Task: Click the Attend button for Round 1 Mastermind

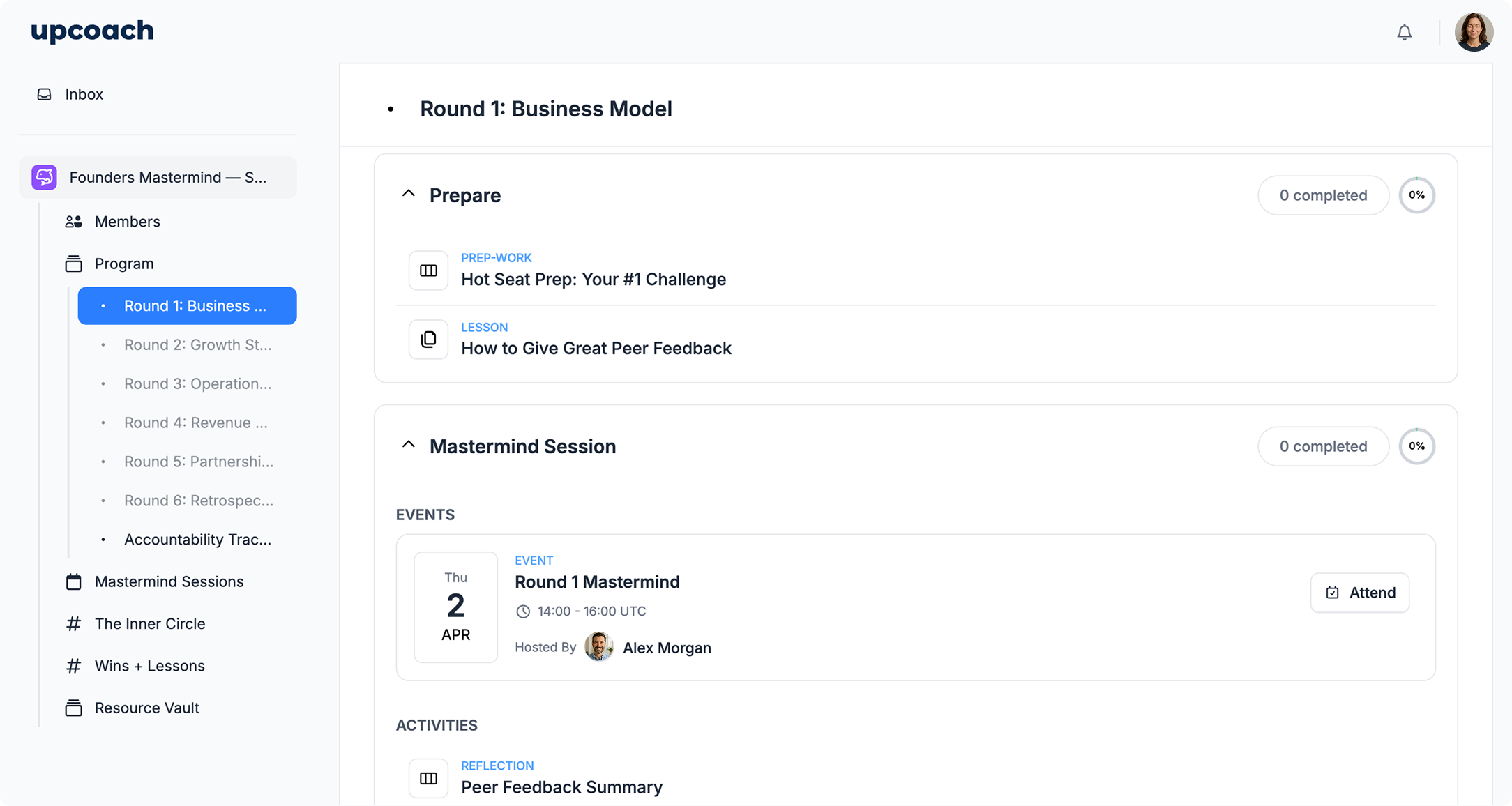Action: (x=1359, y=593)
